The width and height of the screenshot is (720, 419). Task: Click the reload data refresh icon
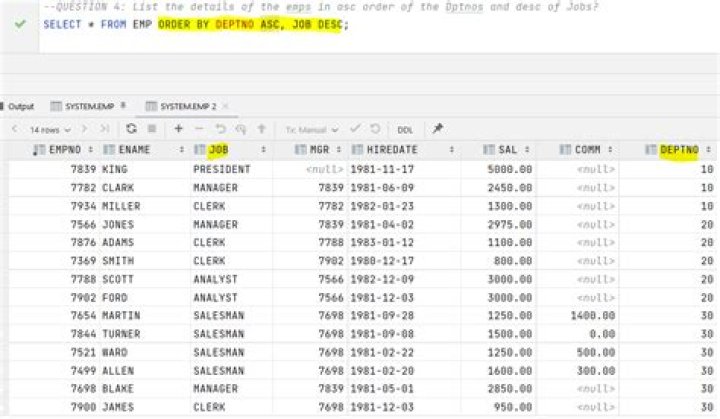pos(131,129)
